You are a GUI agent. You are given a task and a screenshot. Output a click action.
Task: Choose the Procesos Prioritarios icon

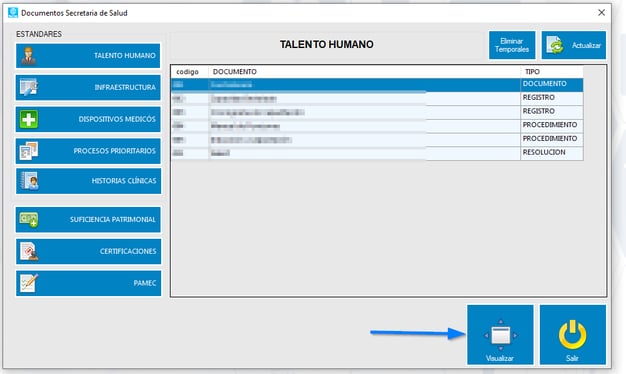click(x=28, y=151)
